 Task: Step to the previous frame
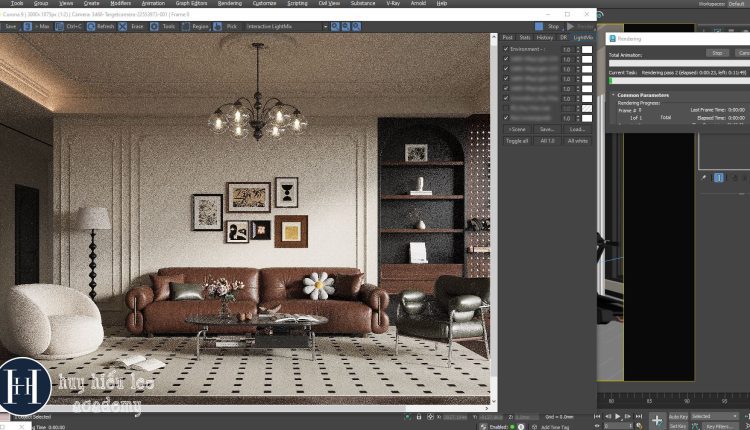tap(608, 417)
